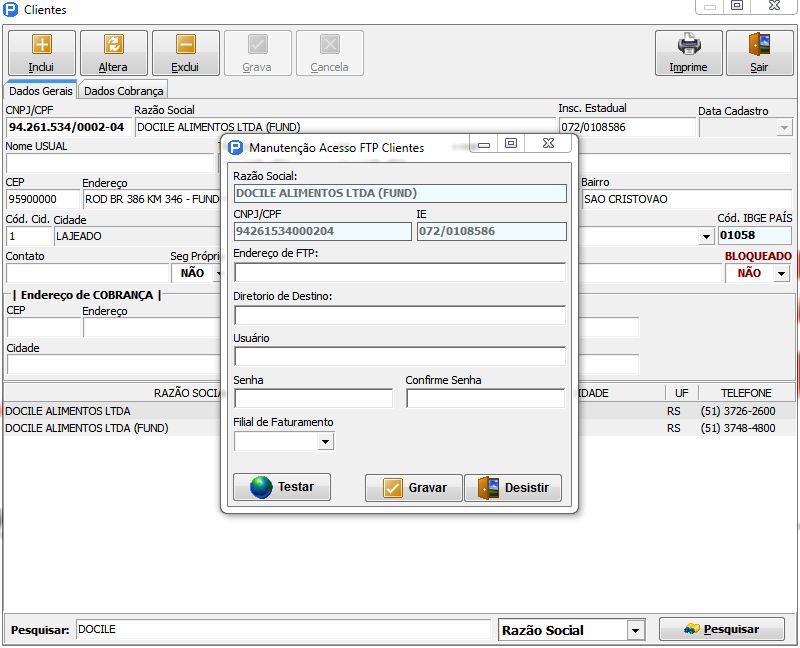Click the Pesquisar text field containing DOCILE
The height and width of the screenshot is (648, 800).
(x=283, y=630)
